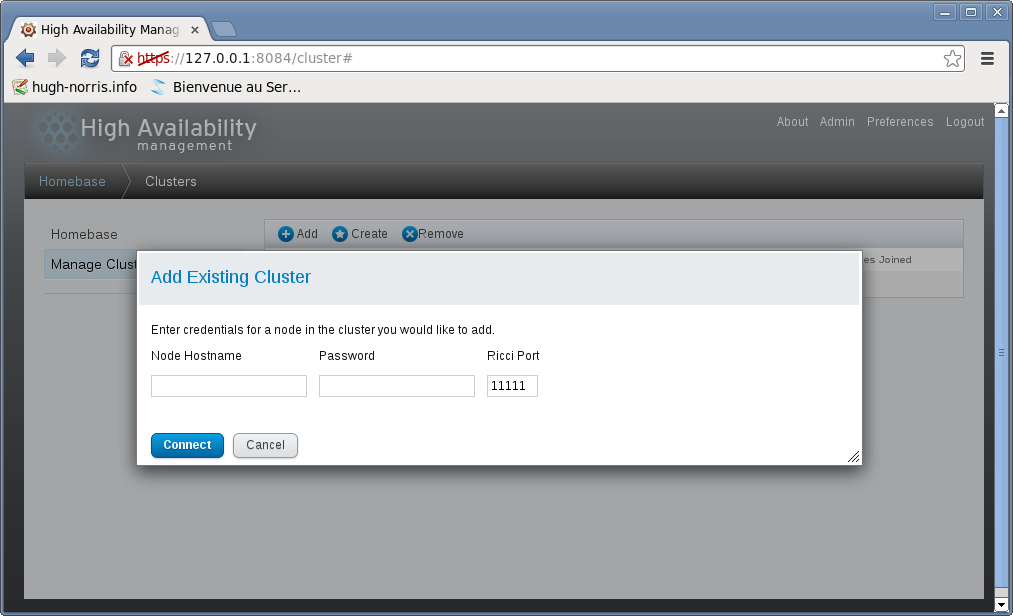1013x616 pixels.
Task: Cancel the Add Existing Cluster dialog
Action: click(x=265, y=445)
